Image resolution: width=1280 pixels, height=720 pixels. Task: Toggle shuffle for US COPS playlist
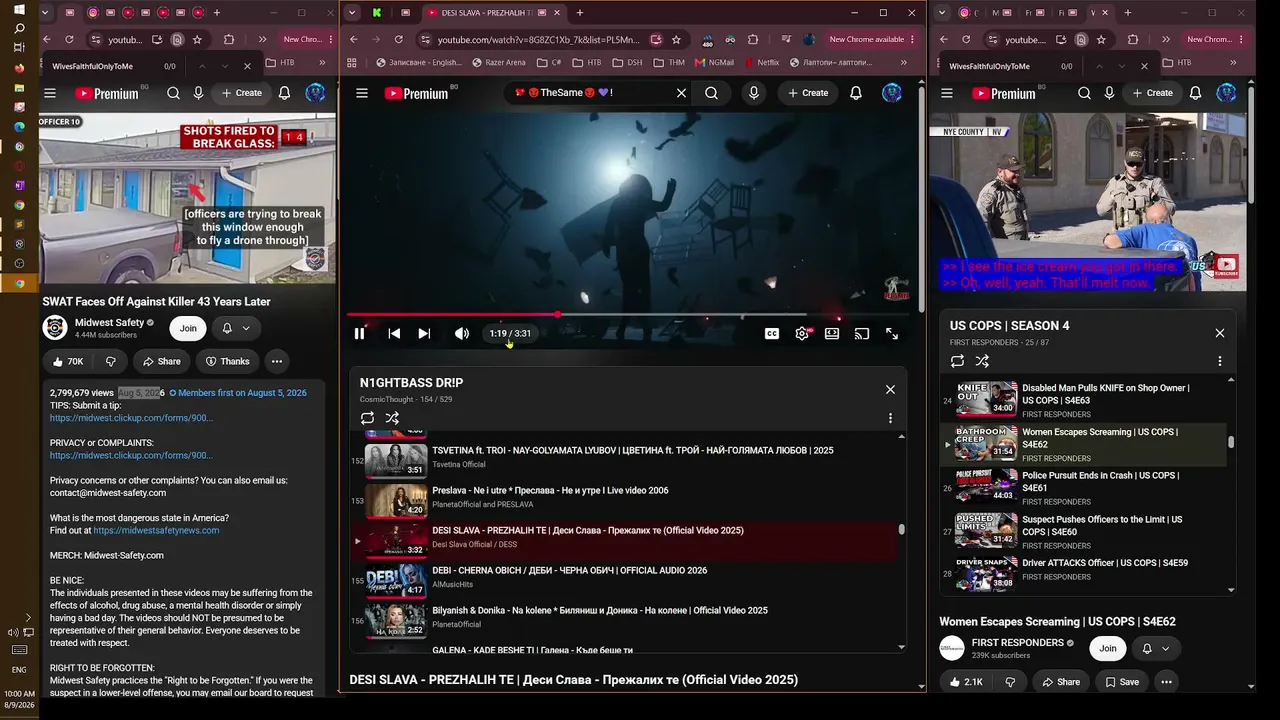click(x=982, y=361)
